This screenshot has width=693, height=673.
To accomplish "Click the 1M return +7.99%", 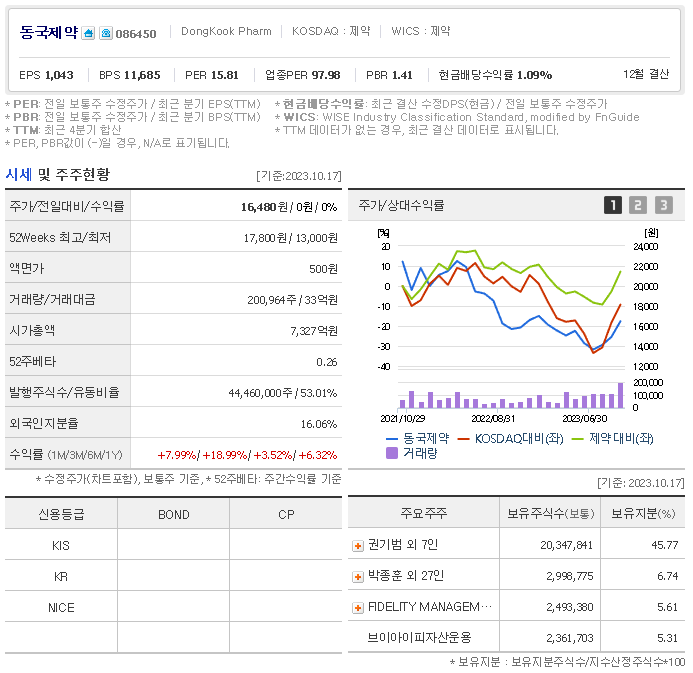I will coord(177,455).
